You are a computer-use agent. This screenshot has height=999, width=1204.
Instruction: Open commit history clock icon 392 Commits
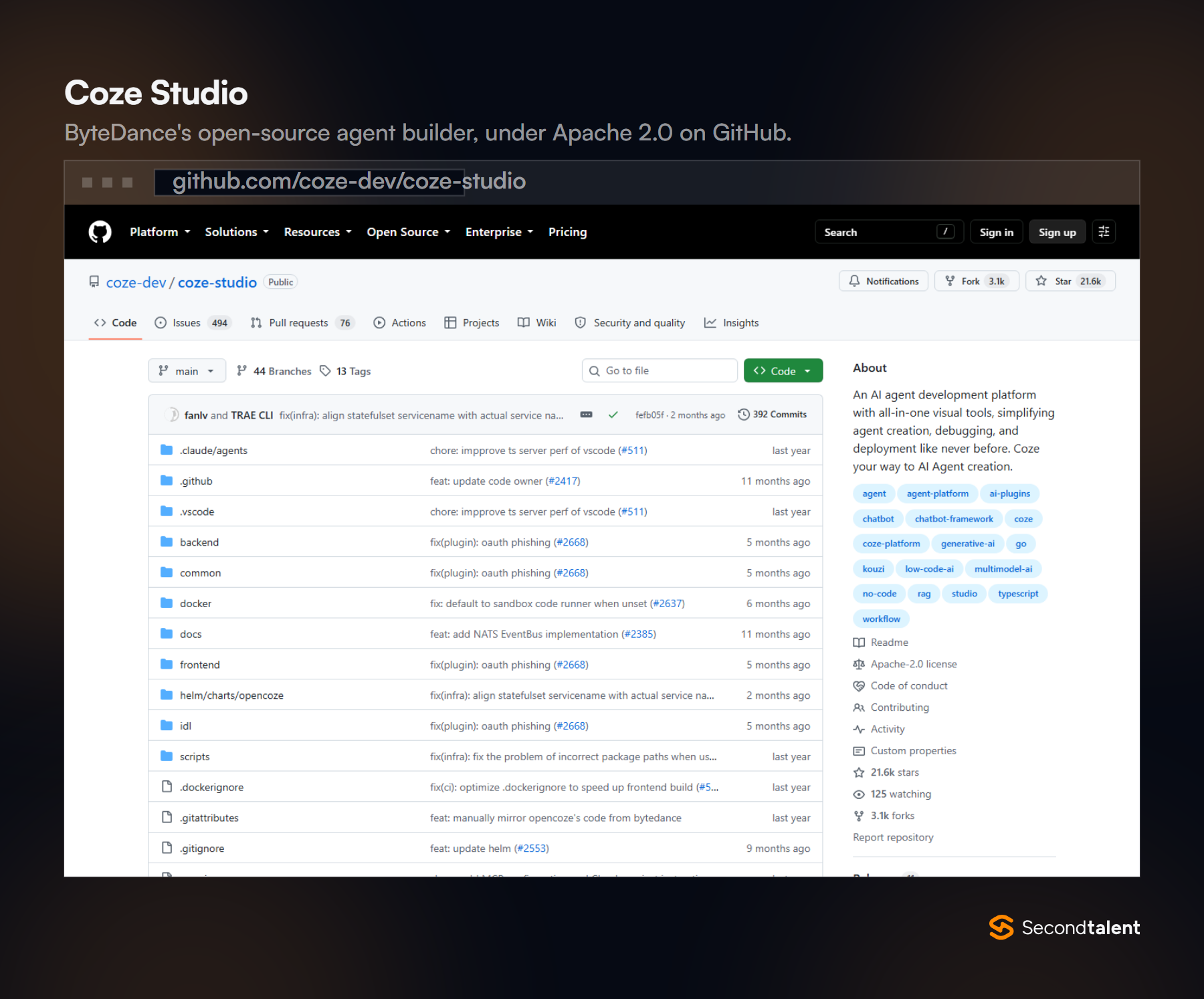tap(743, 415)
